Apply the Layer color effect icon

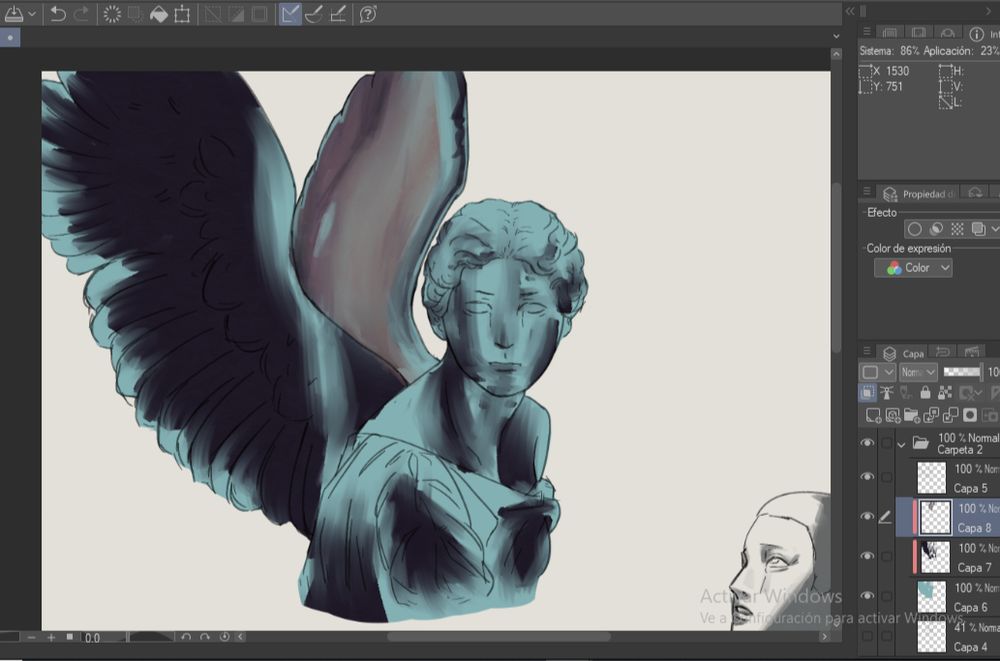click(978, 229)
